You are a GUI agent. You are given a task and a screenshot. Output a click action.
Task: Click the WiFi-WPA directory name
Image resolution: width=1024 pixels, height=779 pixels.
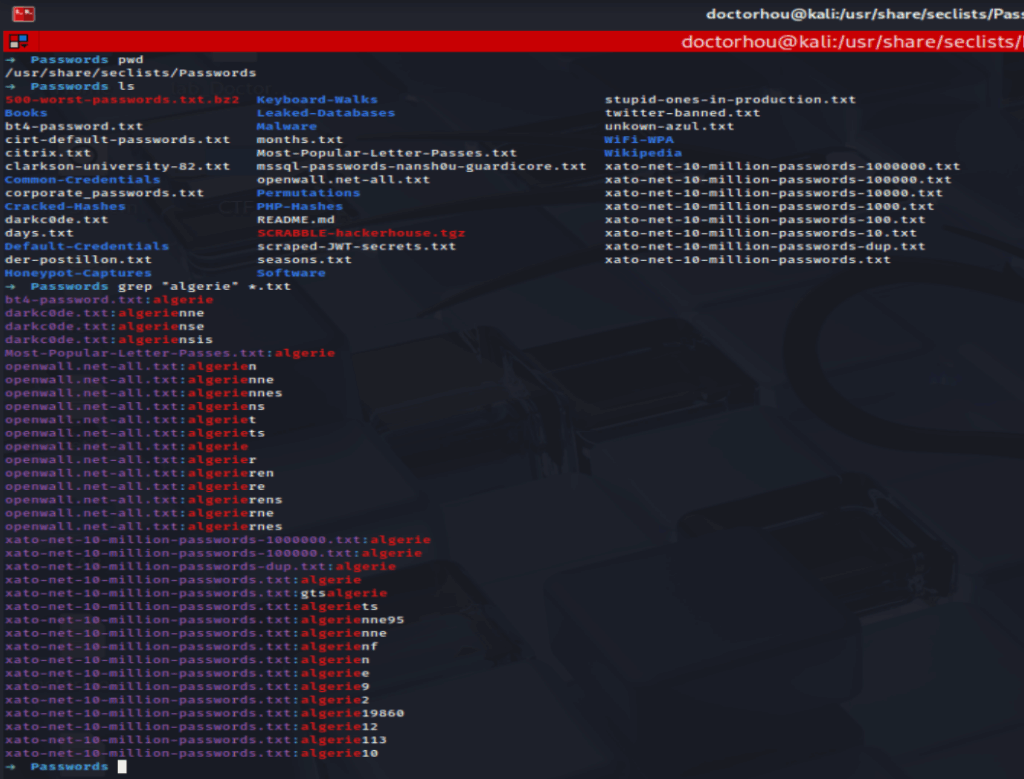coord(639,140)
